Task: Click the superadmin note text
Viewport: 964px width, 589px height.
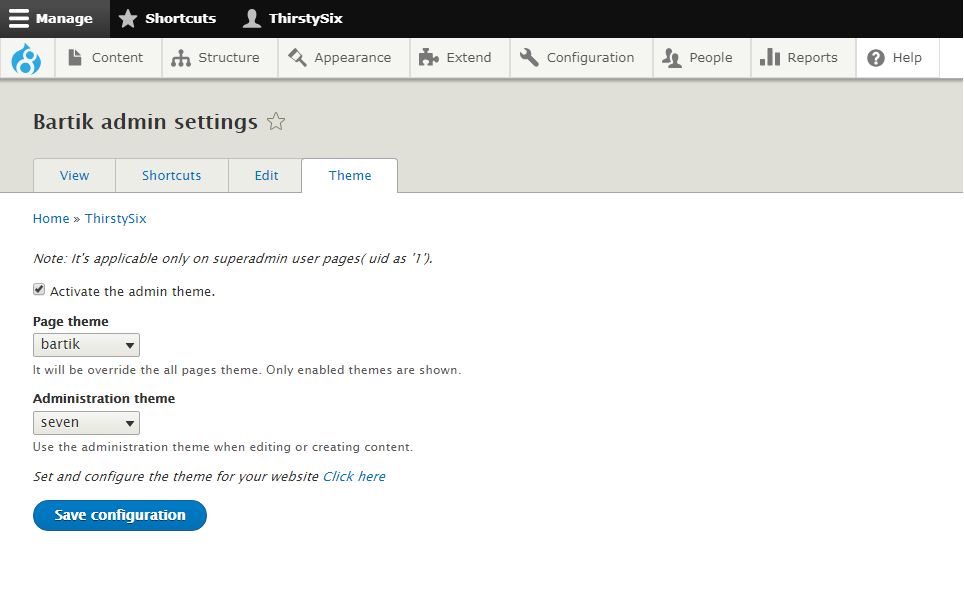Action: click(x=233, y=259)
